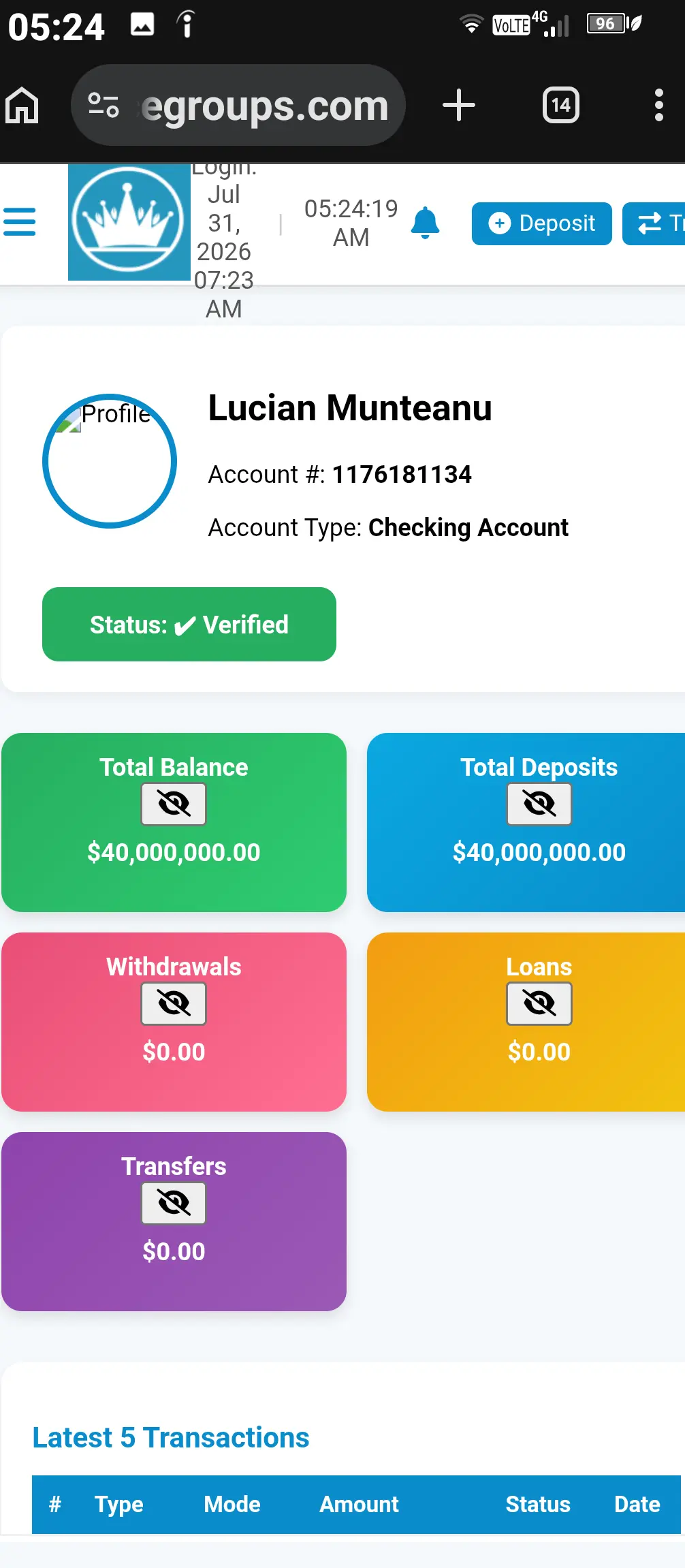Hide the Transfers amount
This screenshot has width=685, height=1568.
(174, 1204)
